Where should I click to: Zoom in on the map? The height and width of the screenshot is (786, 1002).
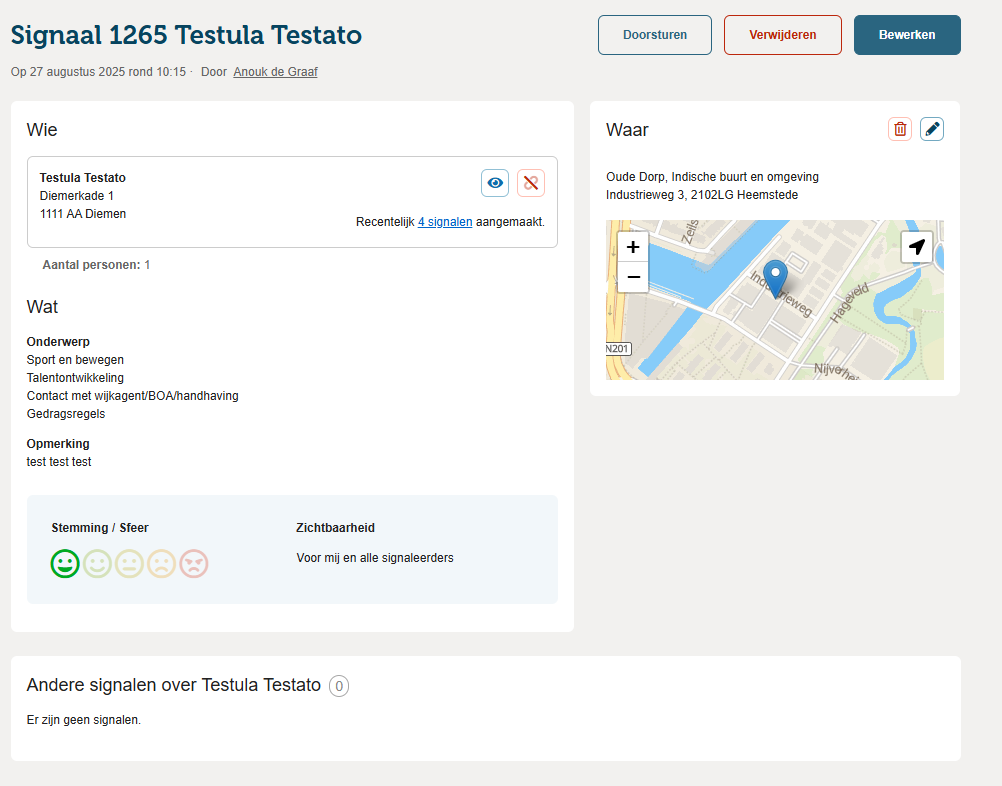(633, 247)
